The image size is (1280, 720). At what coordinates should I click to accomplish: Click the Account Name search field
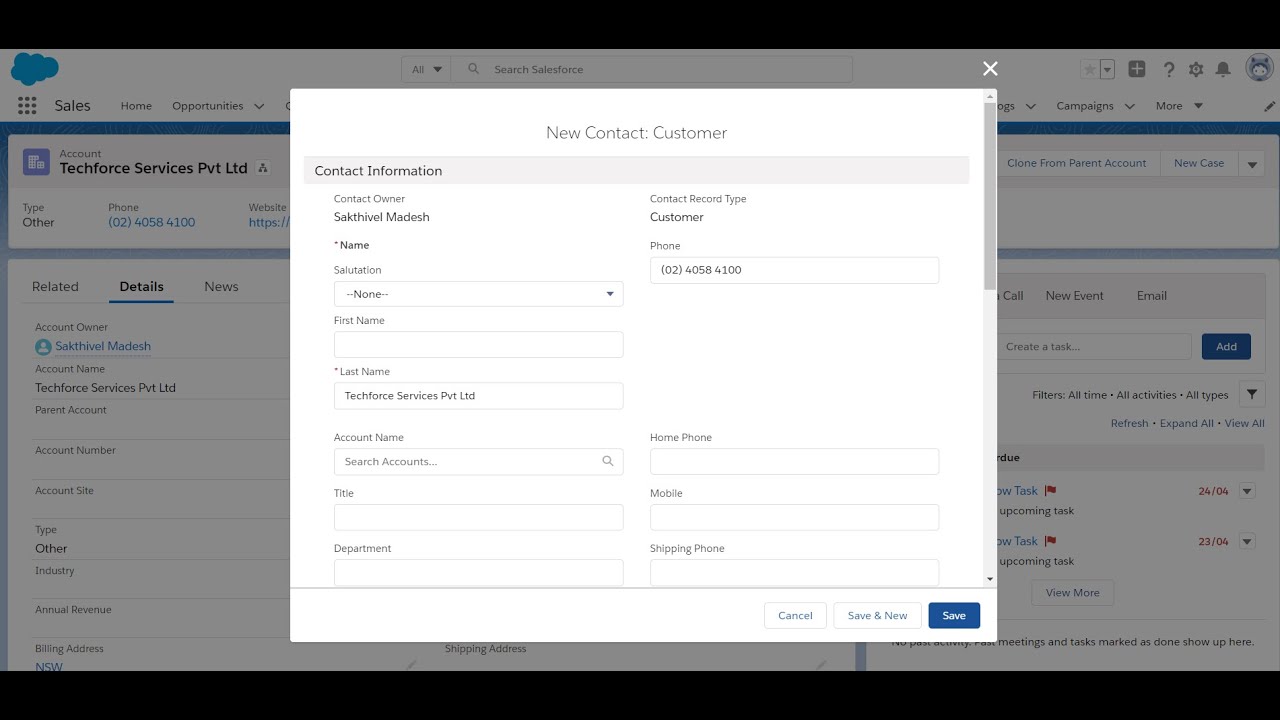point(478,461)
